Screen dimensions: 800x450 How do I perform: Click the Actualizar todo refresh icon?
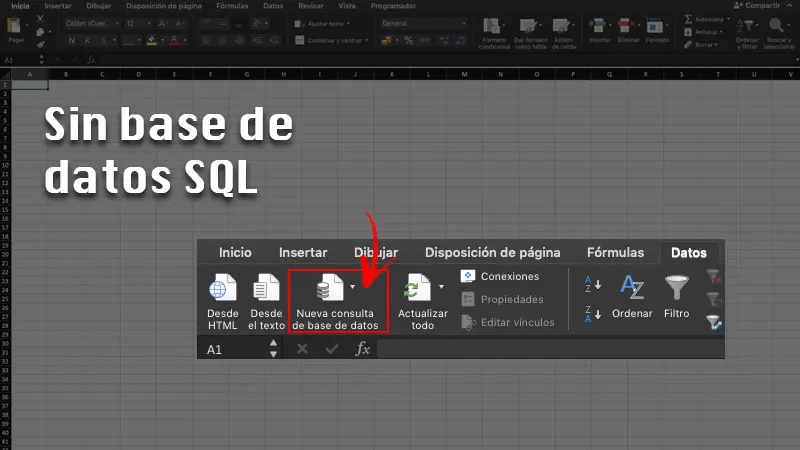point(418,288)
